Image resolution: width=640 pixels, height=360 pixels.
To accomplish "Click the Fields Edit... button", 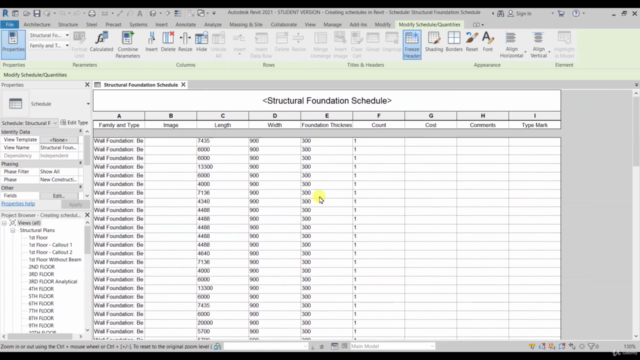I will (x=59, y=196).
